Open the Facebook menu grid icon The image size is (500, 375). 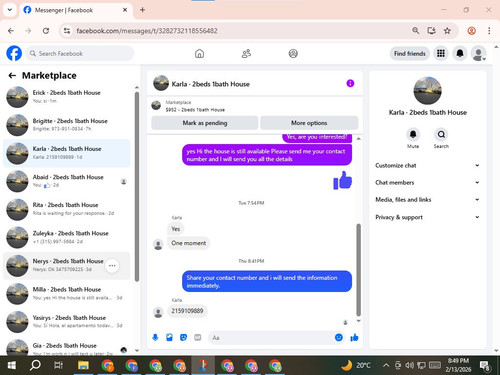(x=441, y=53)
